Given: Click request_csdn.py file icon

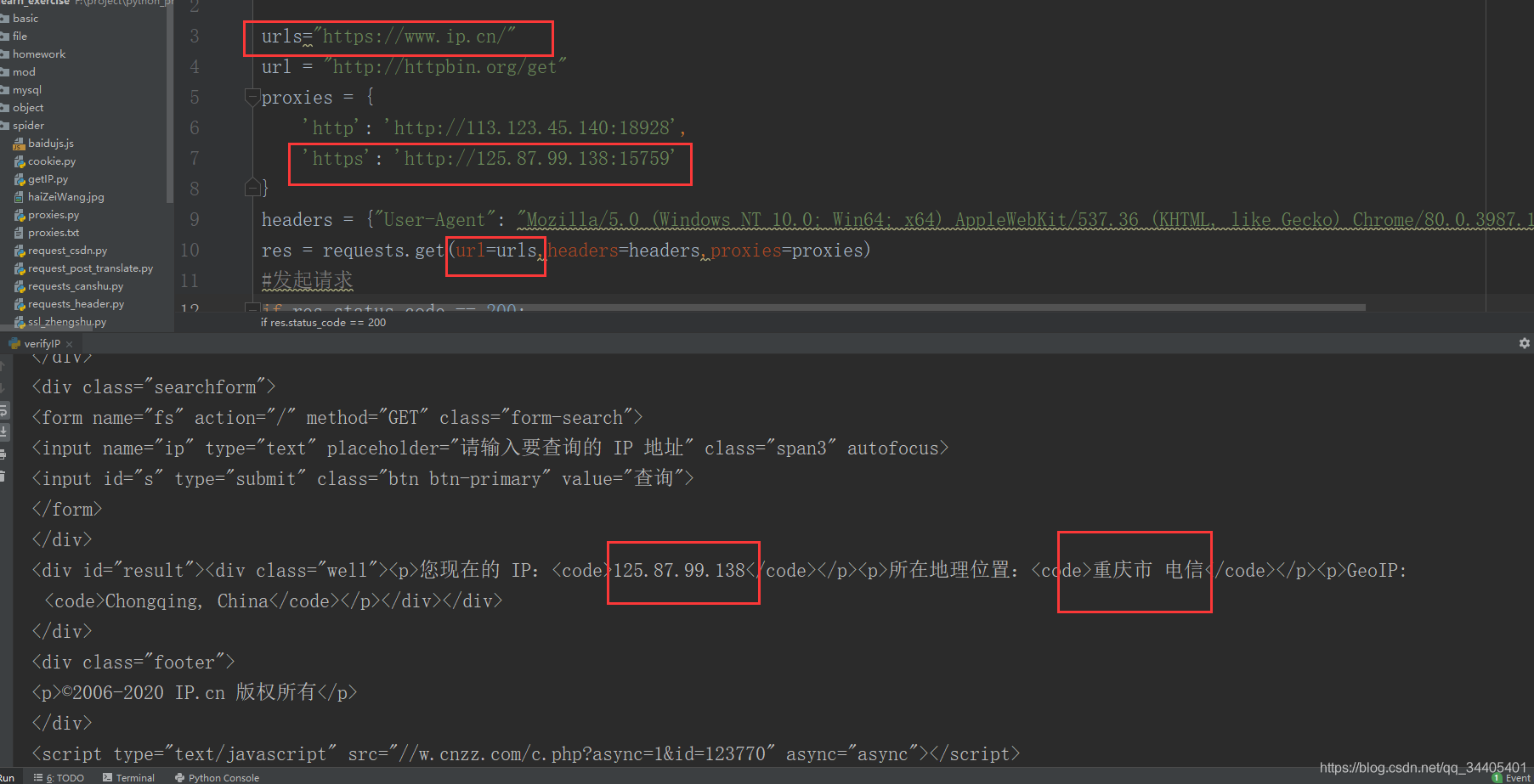Looking at the screenshot, I should coord(20,251).
